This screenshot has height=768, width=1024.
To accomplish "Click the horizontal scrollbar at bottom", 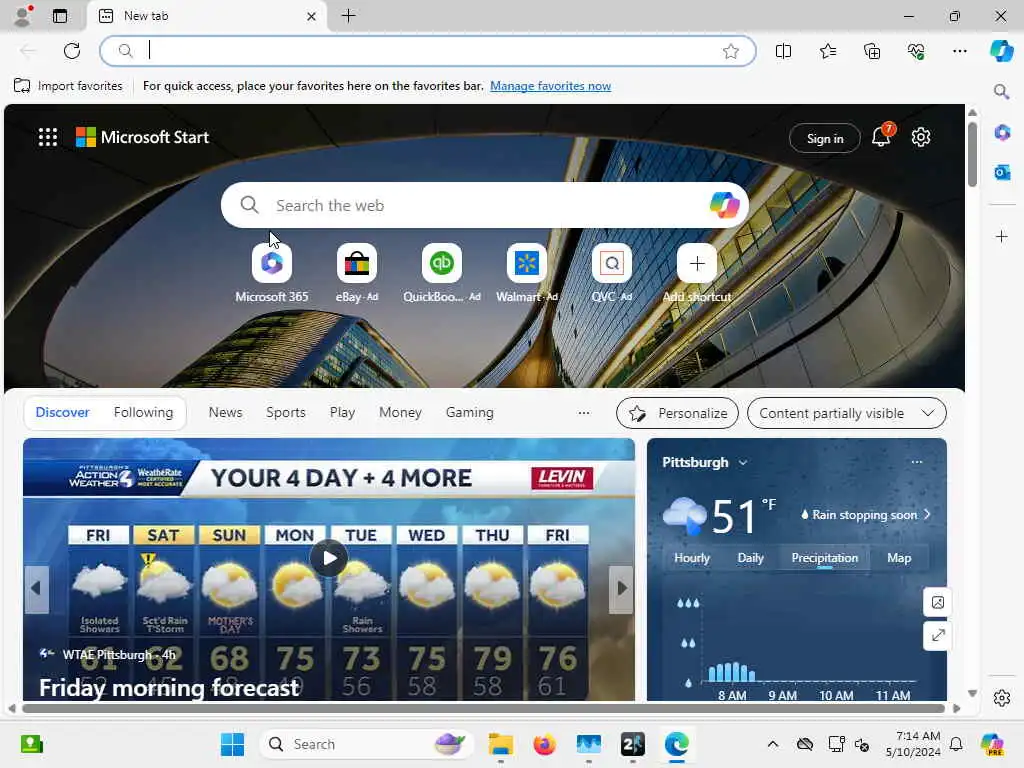I will [x=483, y=709].
